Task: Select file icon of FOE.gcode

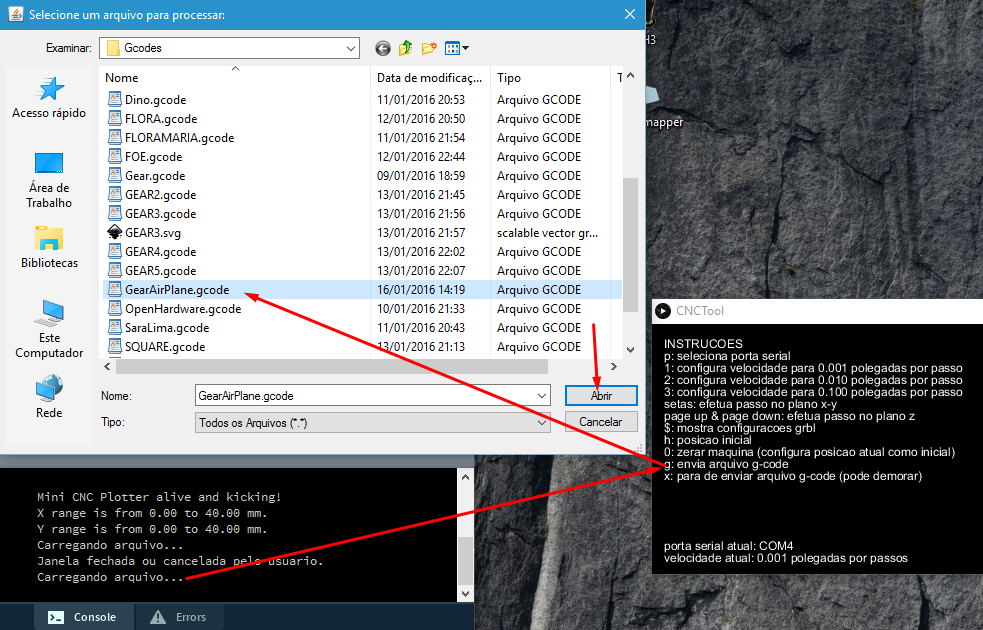Action: [114, 156]
